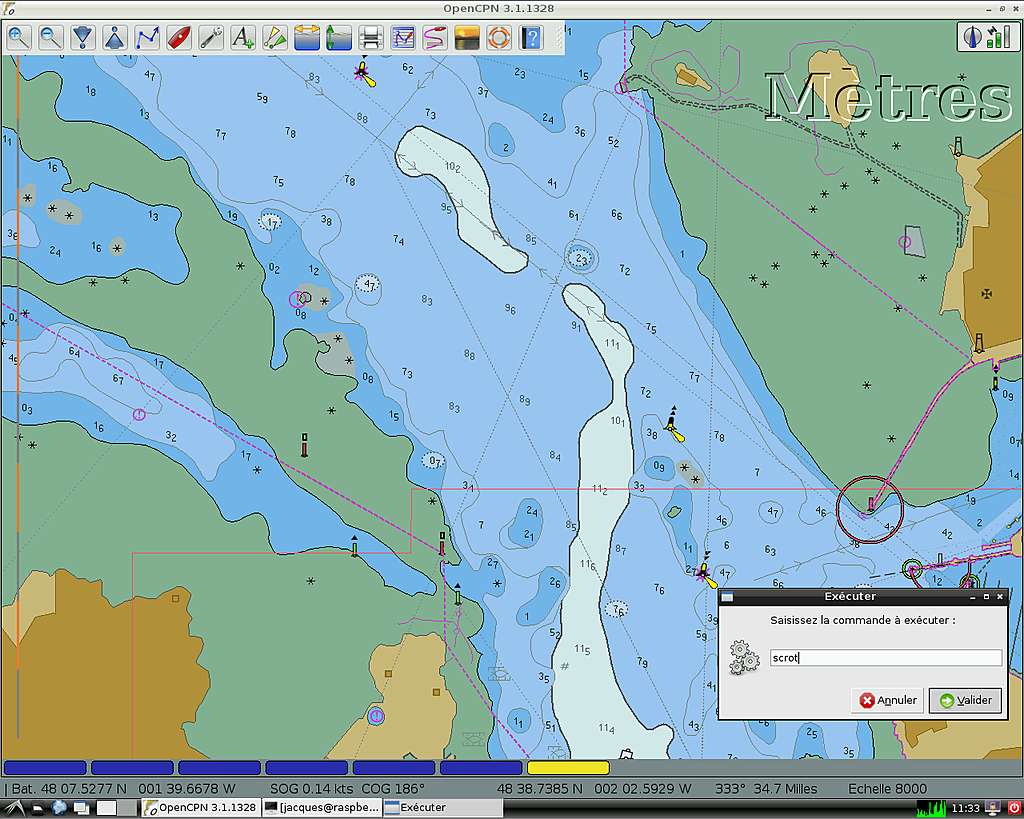Click the downward funnel chart-scale tool
The height and width of the screenshot is (819, 1024).
pyautogui.click(x=83, y=38)
